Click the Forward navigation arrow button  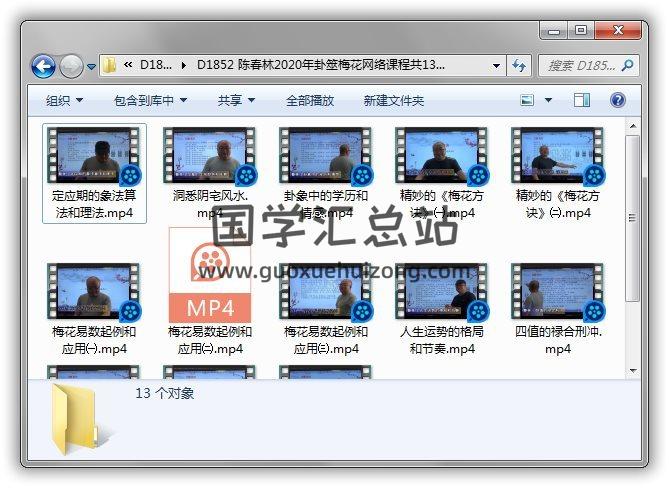(x=71, y=67)
